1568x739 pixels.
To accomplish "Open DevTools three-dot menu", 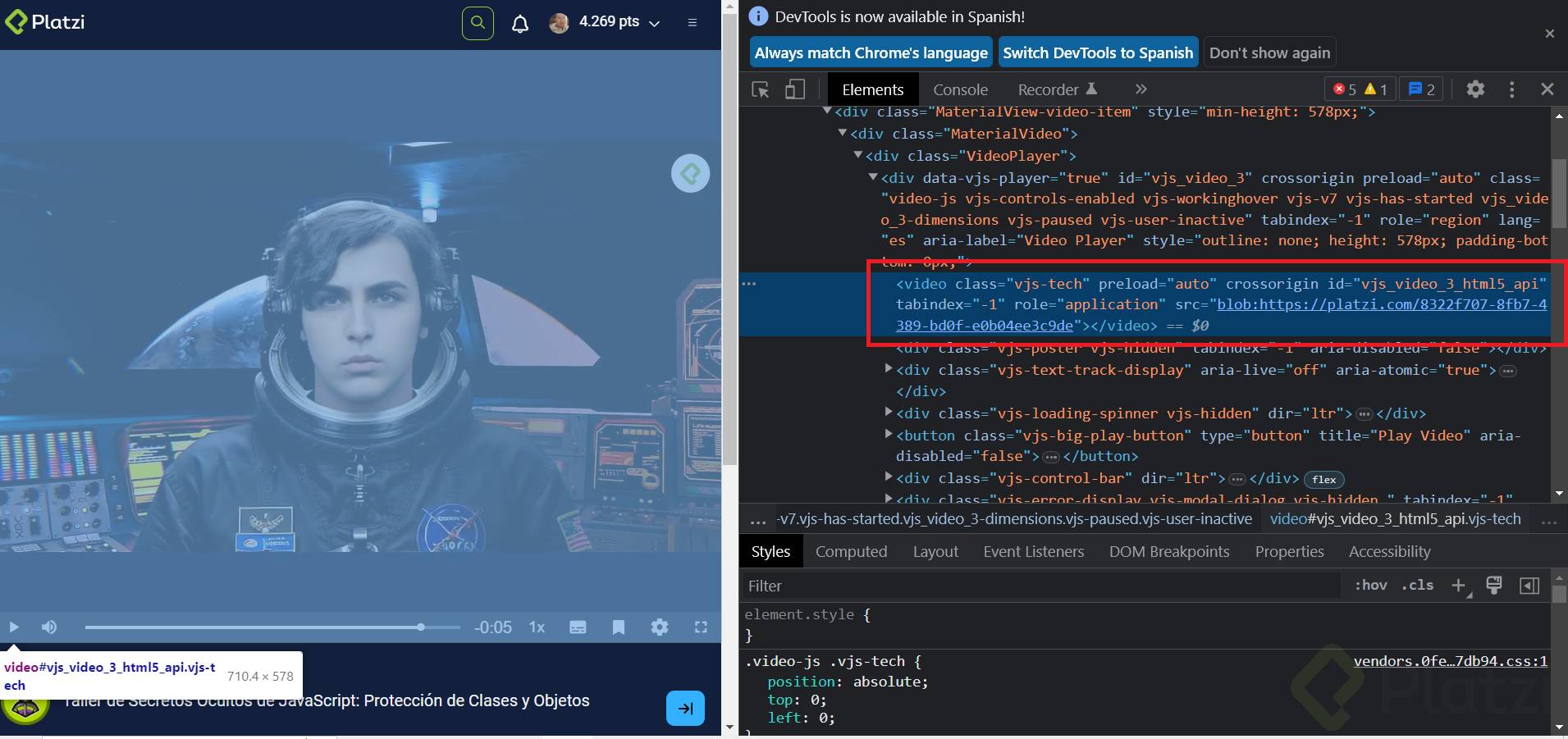I will pyautogui.click(x=1512, y=89).
